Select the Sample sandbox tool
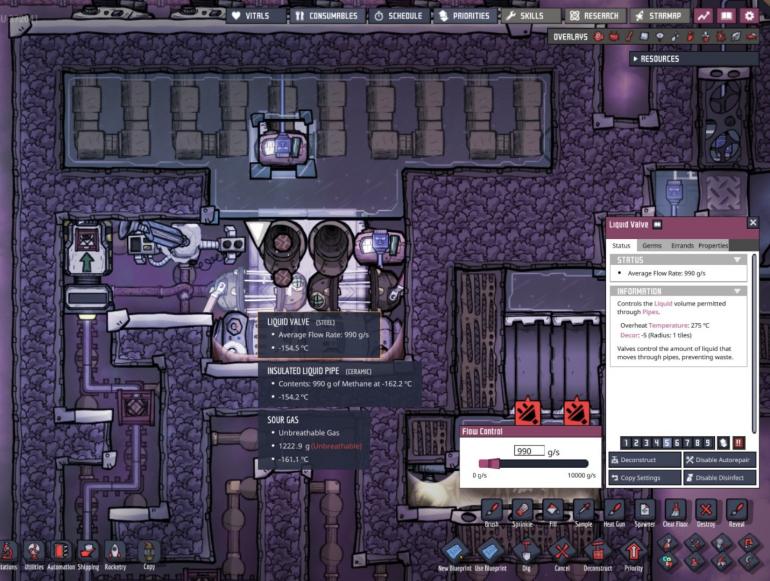Screen dimensions: 770x581 click(x=583, y=512)
